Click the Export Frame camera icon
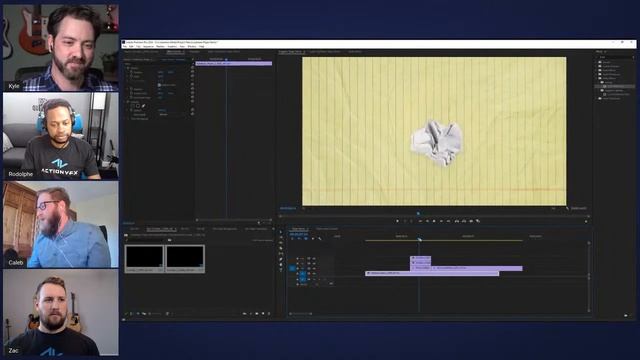 pos(471,221)
